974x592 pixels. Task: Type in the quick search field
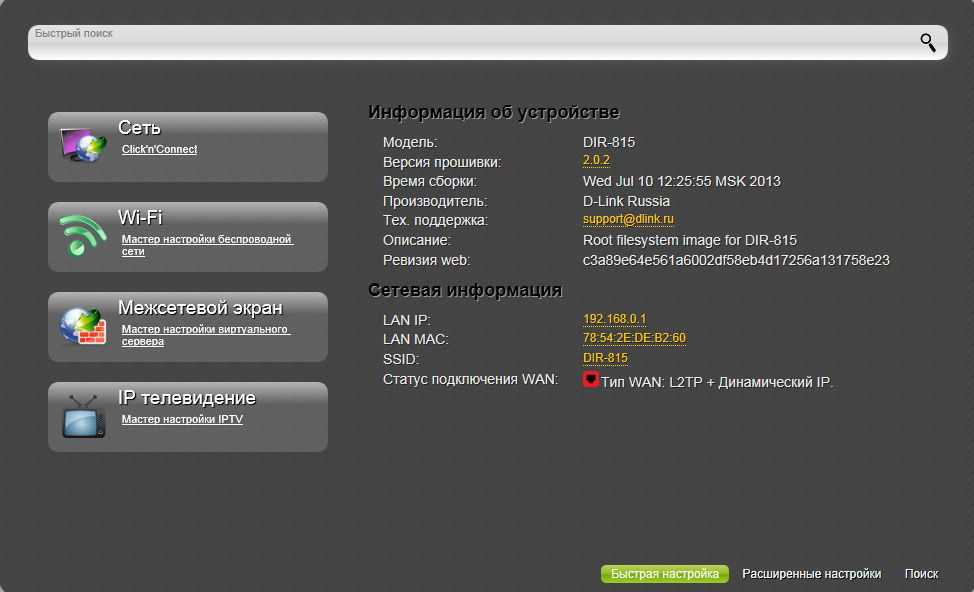click(470, 43)
